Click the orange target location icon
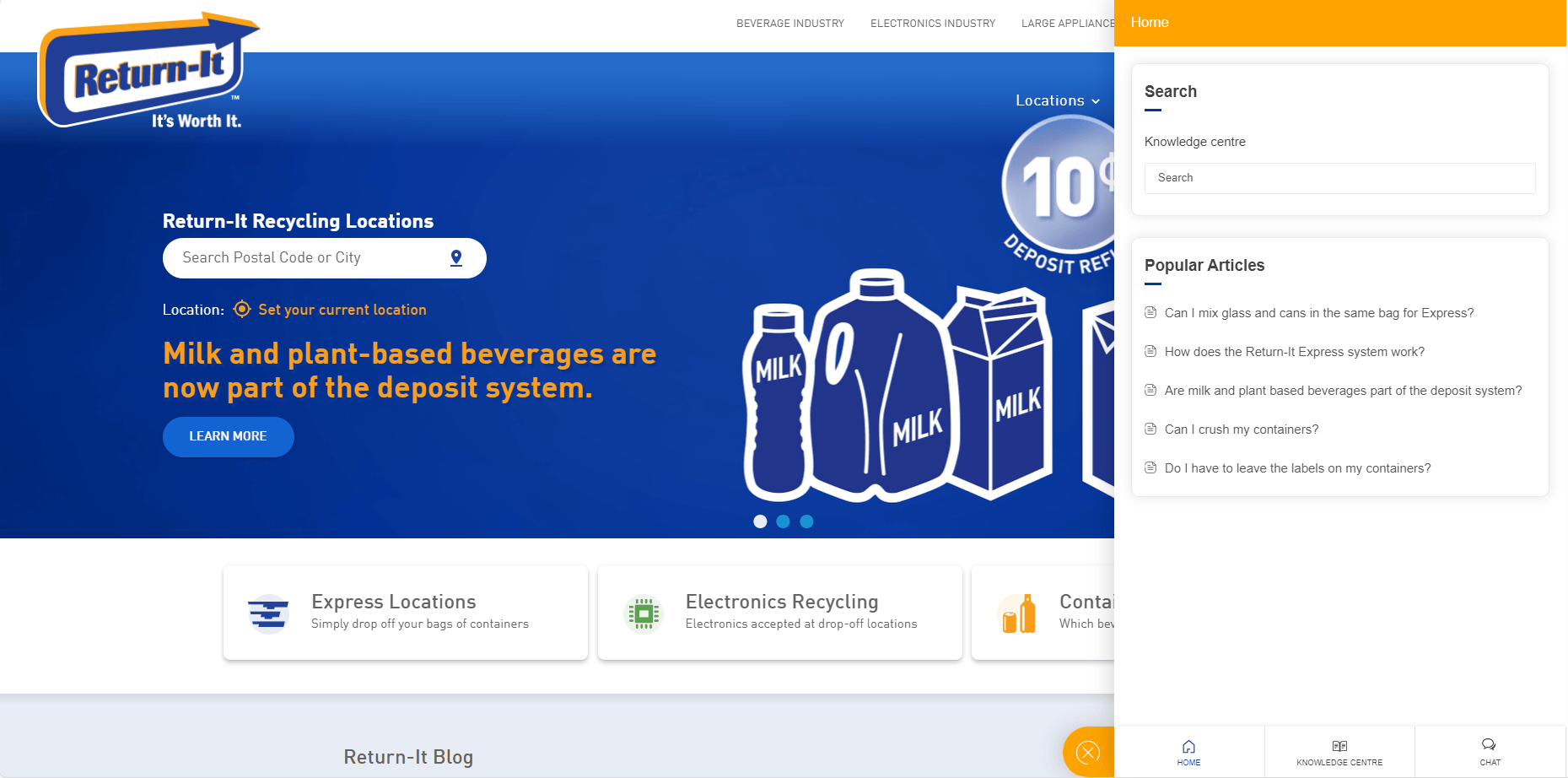The image size is (1568, 778). point(242,309)
